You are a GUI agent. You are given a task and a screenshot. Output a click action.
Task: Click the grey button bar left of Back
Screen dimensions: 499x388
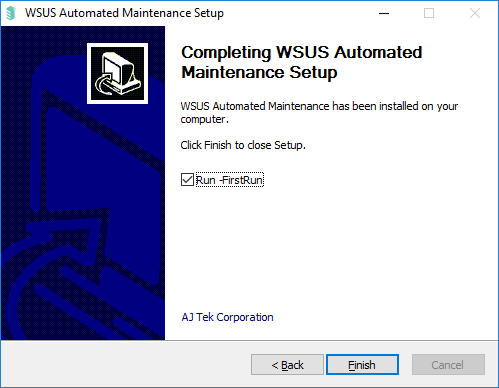click(x=125, y=365)
